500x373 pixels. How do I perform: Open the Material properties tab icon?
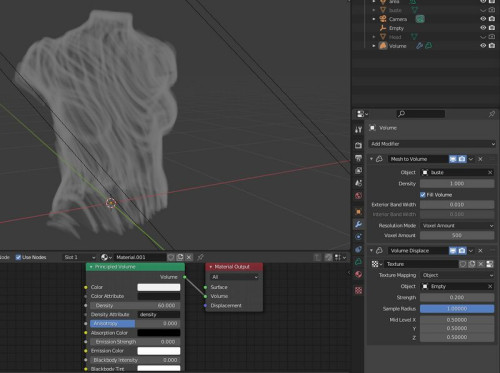tap(358, 274)
